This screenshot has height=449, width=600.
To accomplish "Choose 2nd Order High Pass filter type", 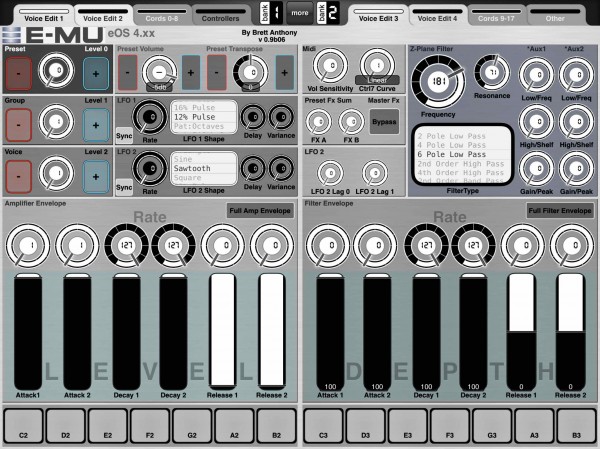I will point(460,163).
